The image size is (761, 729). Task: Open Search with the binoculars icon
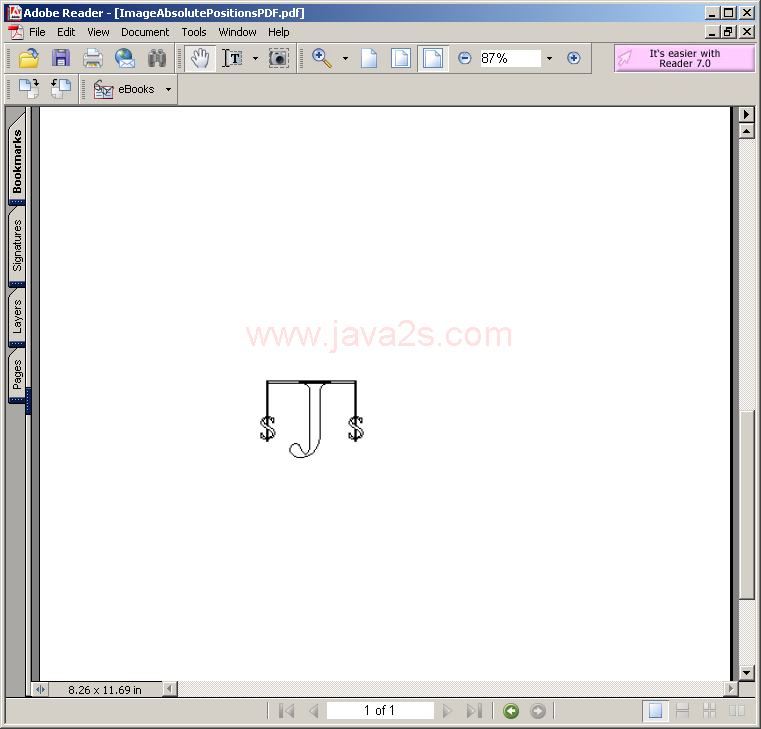(157, 59)
